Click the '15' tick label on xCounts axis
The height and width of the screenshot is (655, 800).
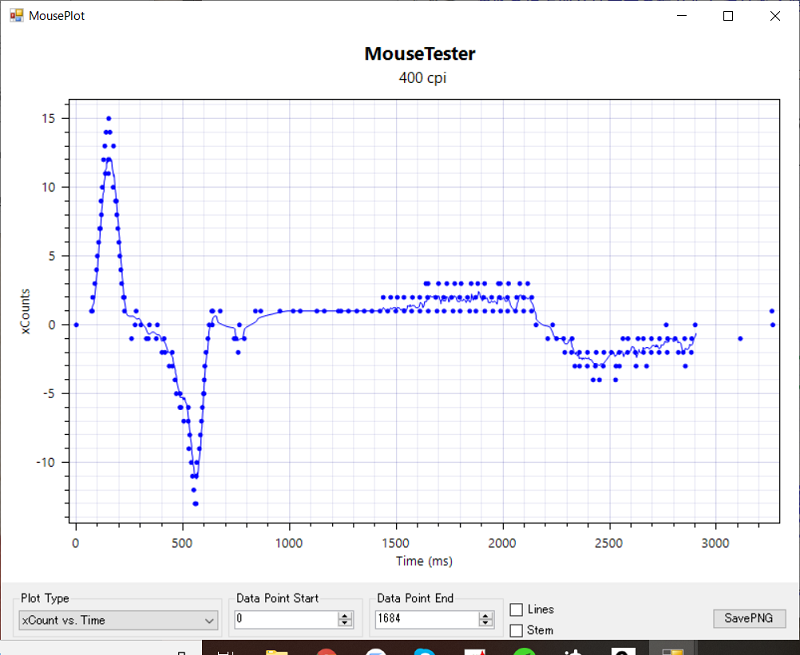(48, 118)
